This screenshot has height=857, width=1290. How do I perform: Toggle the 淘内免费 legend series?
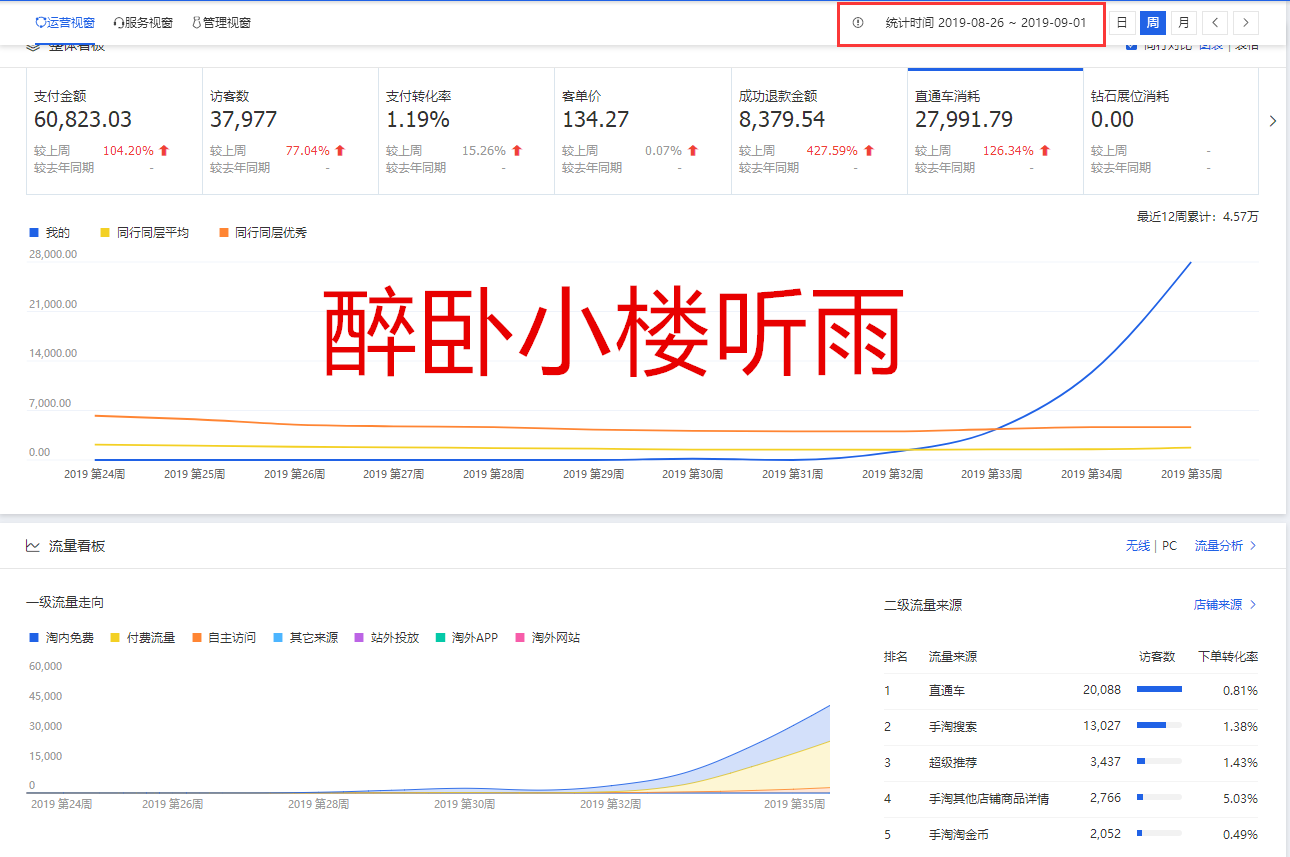point(61,637)
